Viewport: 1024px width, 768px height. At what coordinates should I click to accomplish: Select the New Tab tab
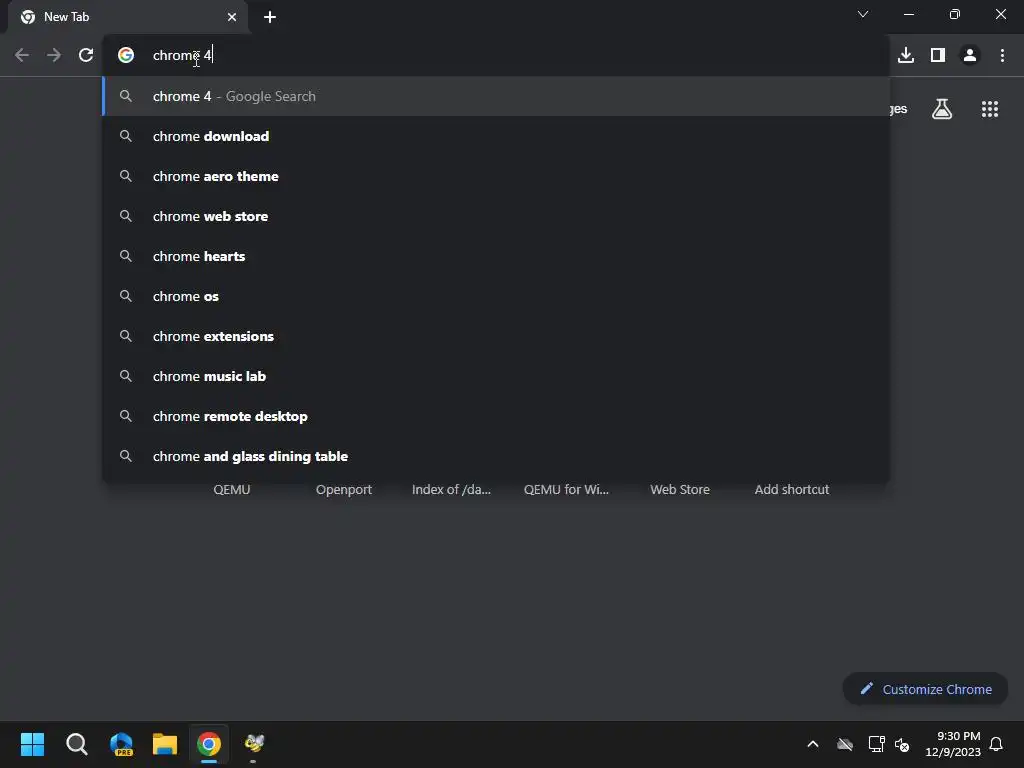[128, 17]
